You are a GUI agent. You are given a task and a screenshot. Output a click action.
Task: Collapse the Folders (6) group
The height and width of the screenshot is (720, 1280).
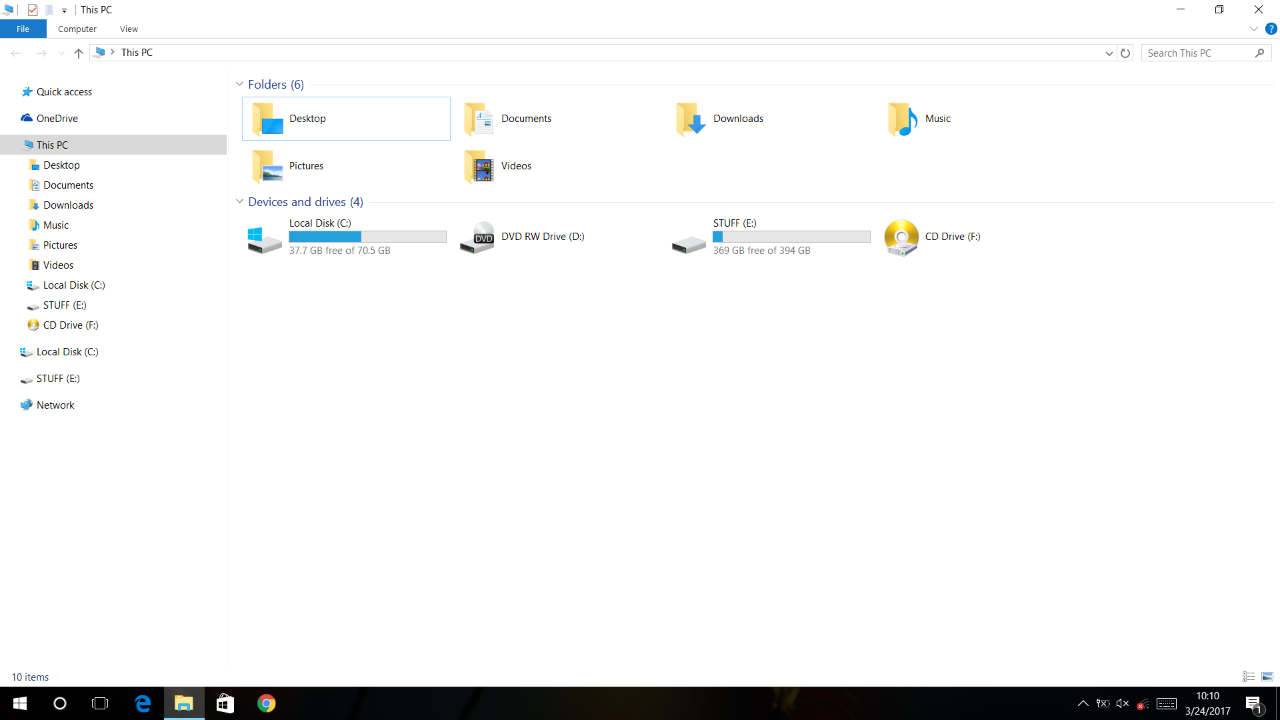tap(240, 85)
